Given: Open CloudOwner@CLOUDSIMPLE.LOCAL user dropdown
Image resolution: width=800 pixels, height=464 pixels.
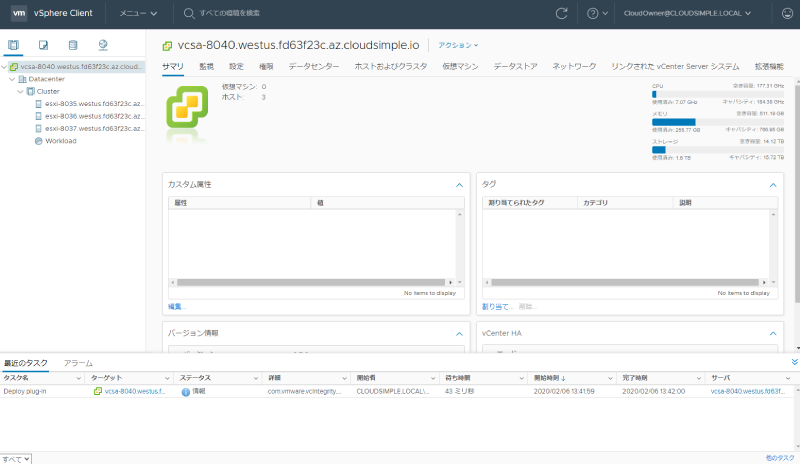Looking at the screenshot, I should [x=687, y=13].
